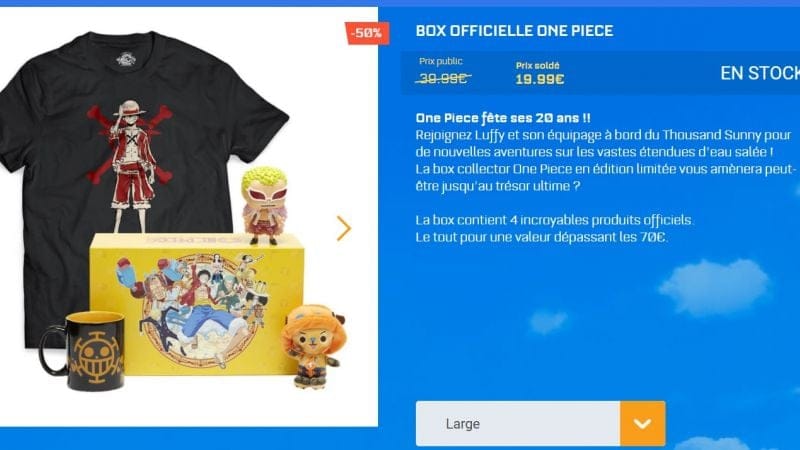The image size is (800, 450).
Task: Click the Prix soldé label
Action: click(537, 65)
